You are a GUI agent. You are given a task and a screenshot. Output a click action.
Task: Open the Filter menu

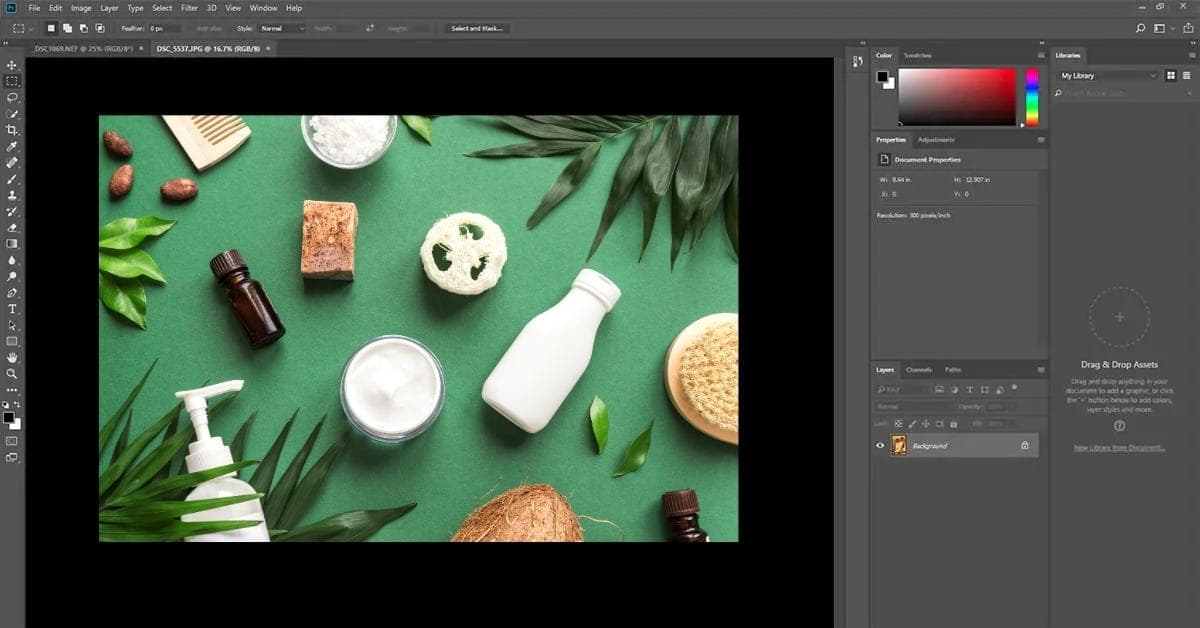(x=189, y=8)
